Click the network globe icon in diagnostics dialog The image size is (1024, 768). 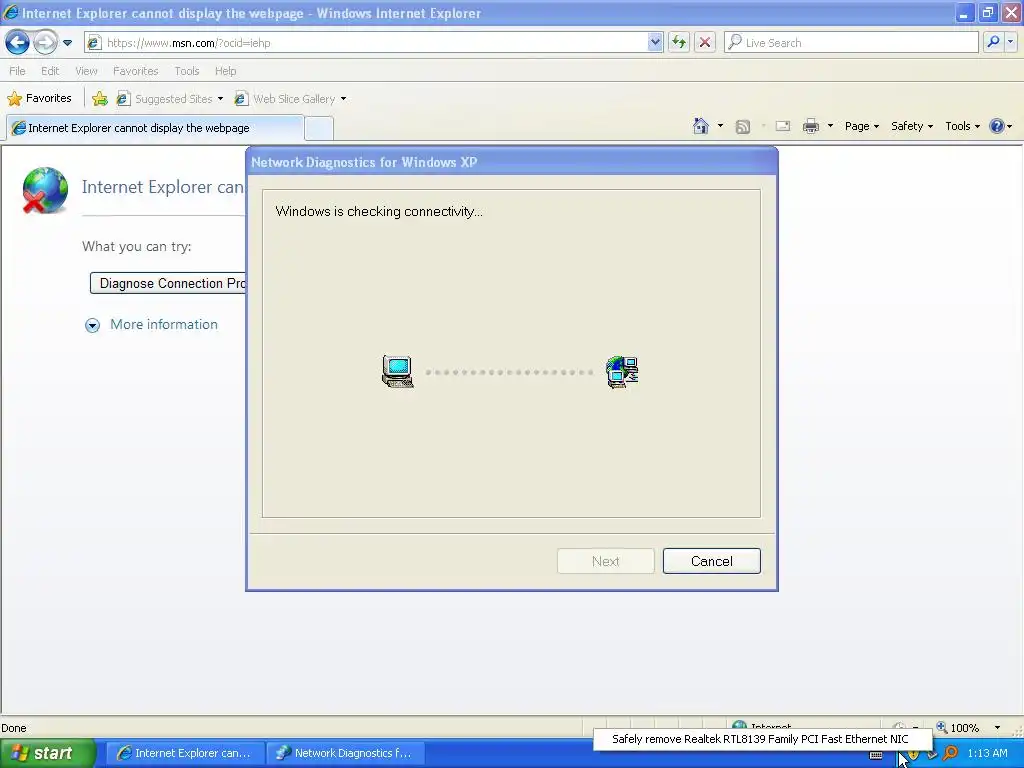click(x=622, y=372)
